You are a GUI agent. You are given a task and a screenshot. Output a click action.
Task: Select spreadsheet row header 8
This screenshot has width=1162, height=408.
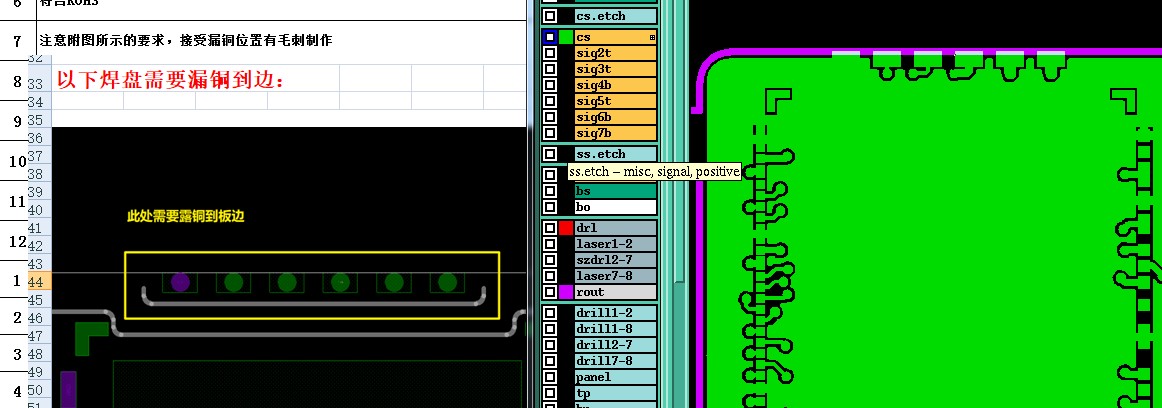coord(14,81)
